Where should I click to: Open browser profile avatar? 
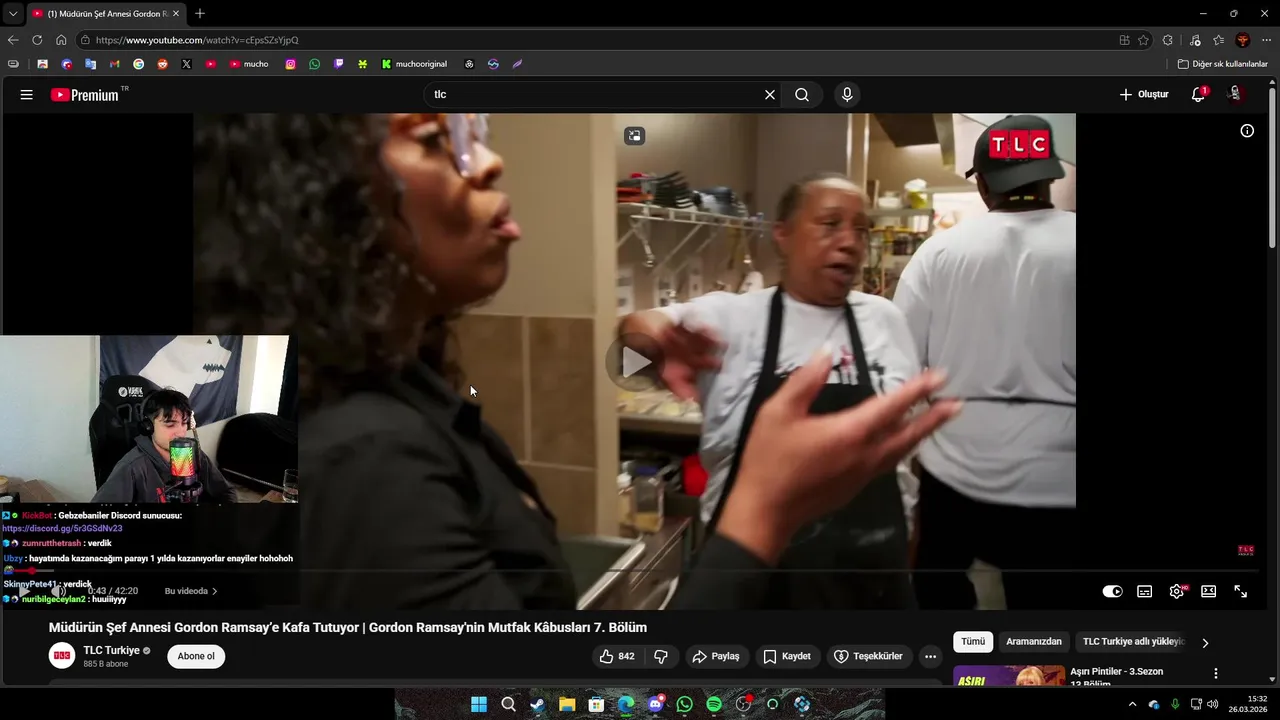(x=1243, y=40)
